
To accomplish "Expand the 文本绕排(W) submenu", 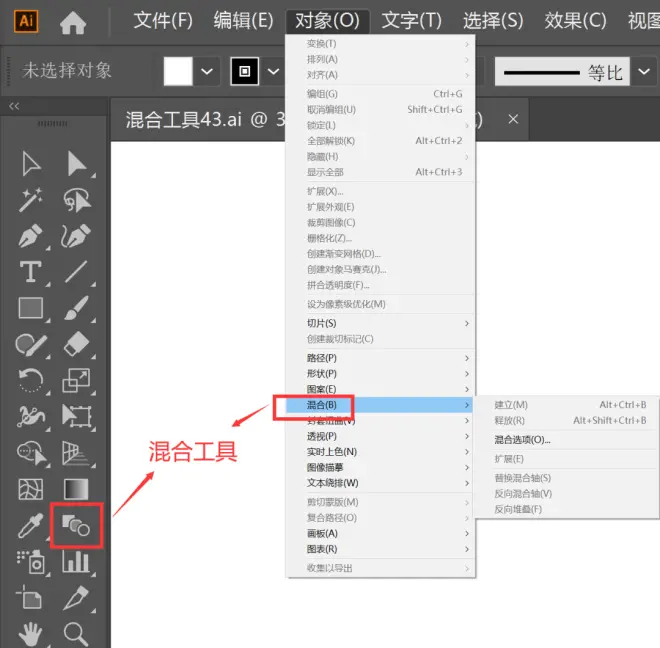I will [x=380, y=483].
